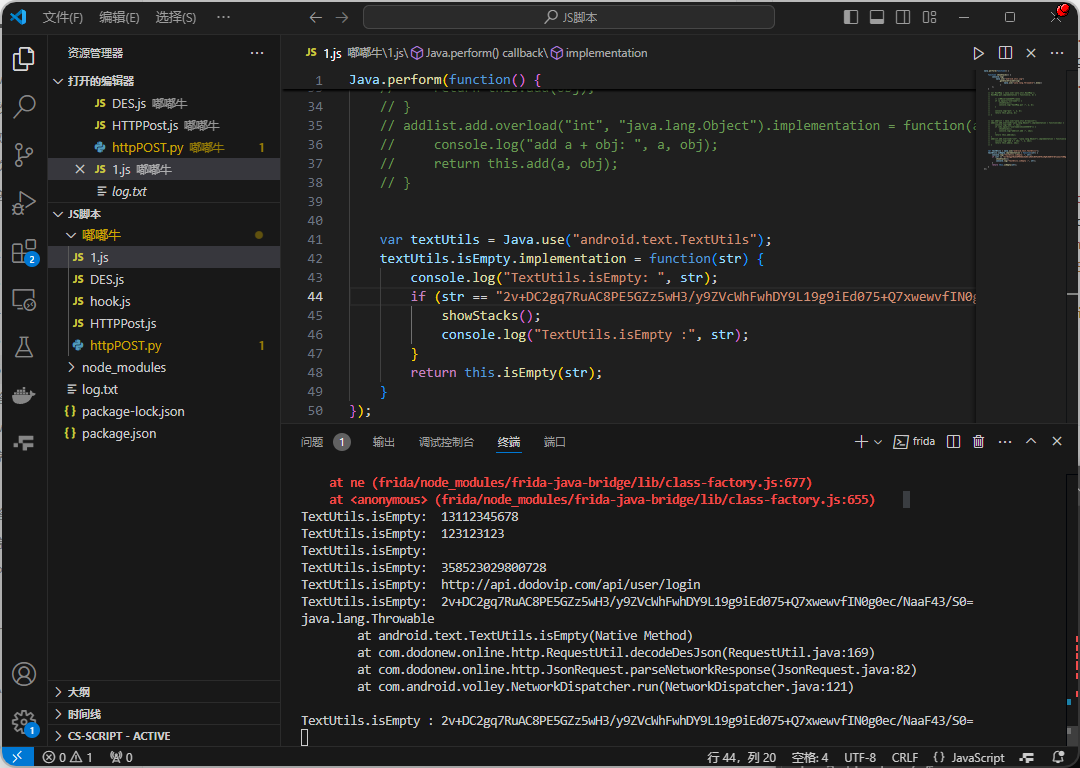Toggle the primary sidebar layout button
The height and width of the screenshot is (768, 1080).
click(x=851, y=17)
